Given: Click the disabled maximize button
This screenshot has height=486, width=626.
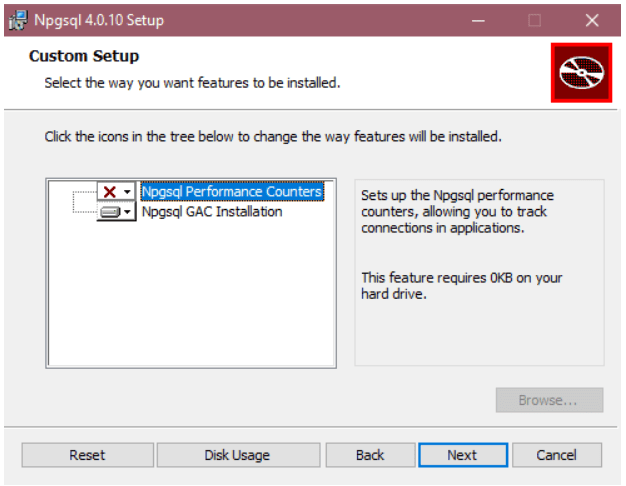Looking at the screenshot, I should click(534, 20).
